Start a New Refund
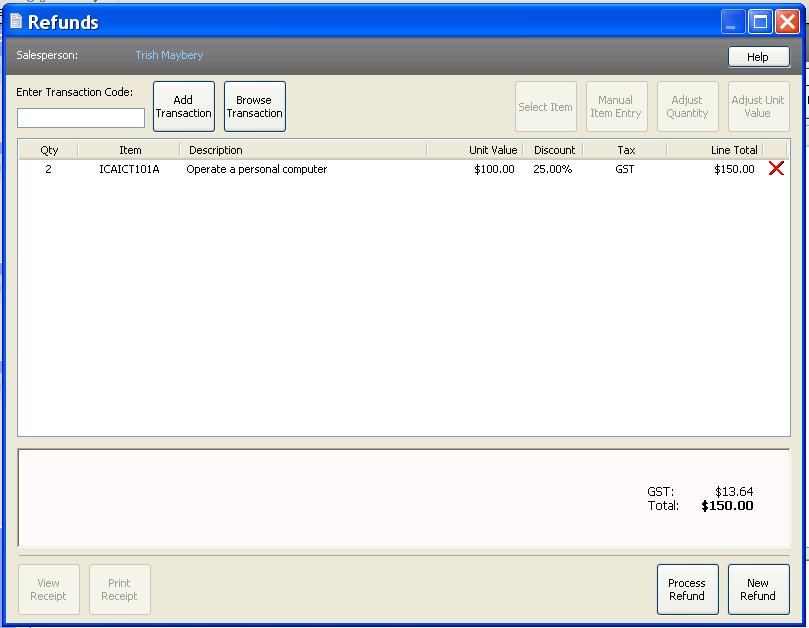809x628 pixels. coord(758,589)
